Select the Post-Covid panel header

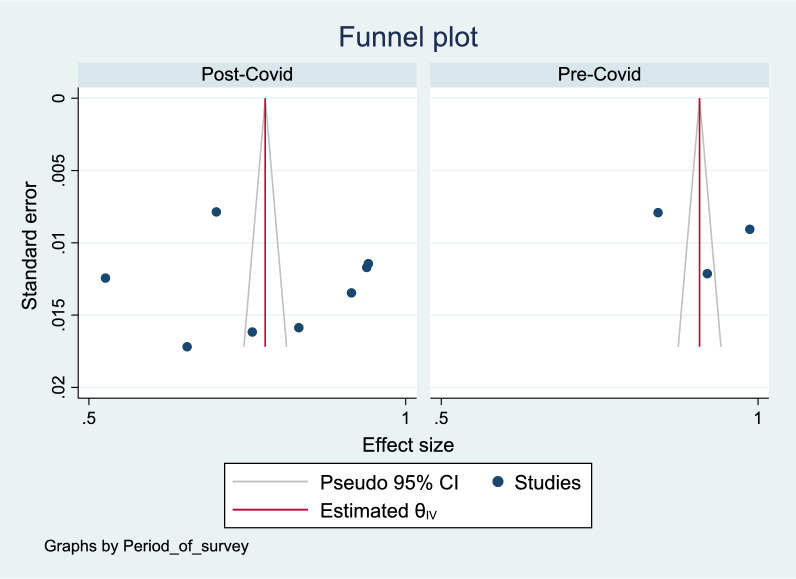(247, 75)
